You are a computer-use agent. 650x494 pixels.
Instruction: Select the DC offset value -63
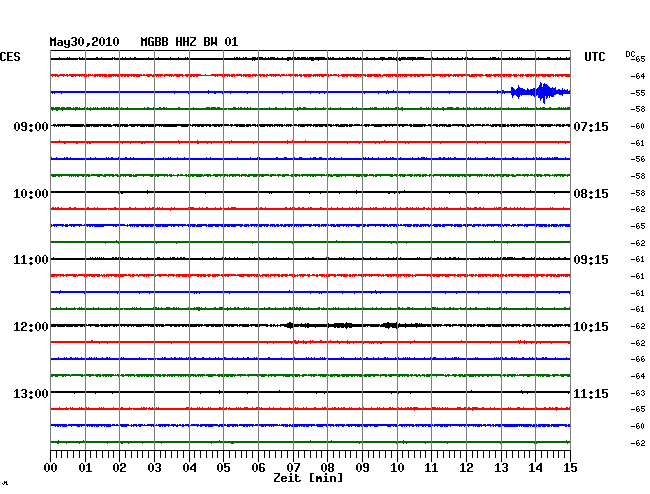638,393
